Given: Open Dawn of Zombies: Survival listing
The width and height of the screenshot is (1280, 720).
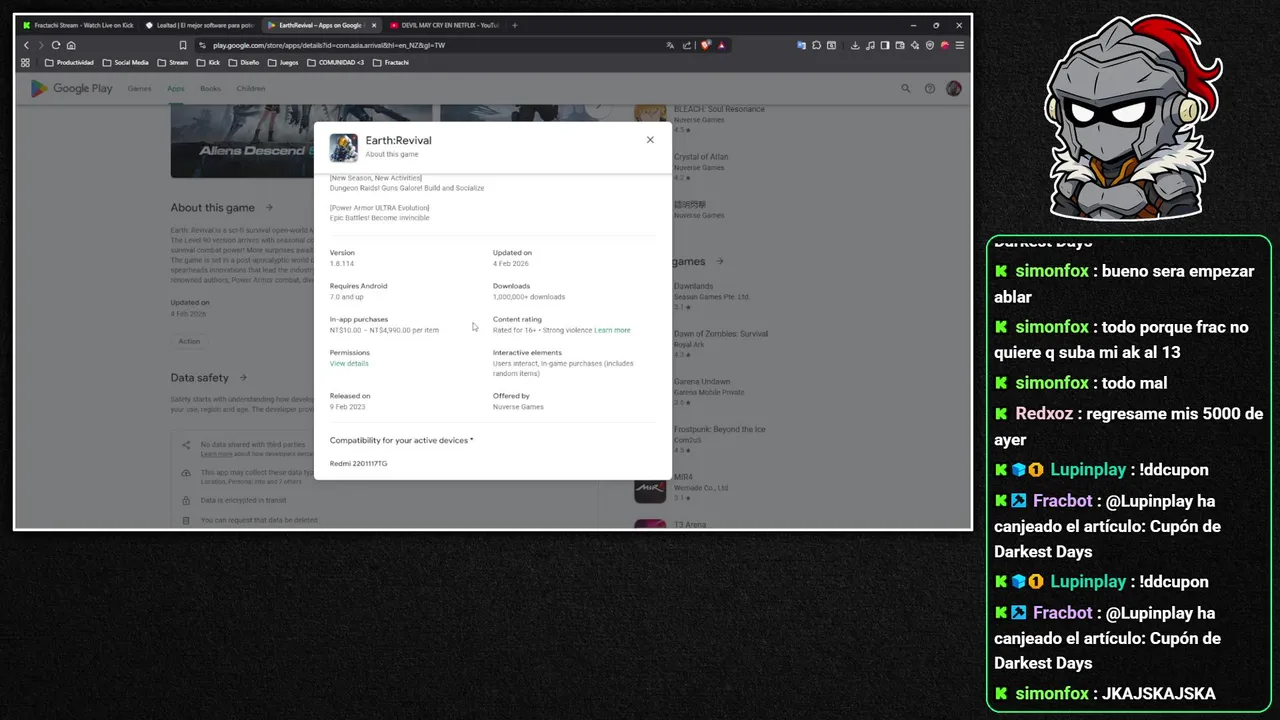Looking at the screenshot, I should 721,333.
